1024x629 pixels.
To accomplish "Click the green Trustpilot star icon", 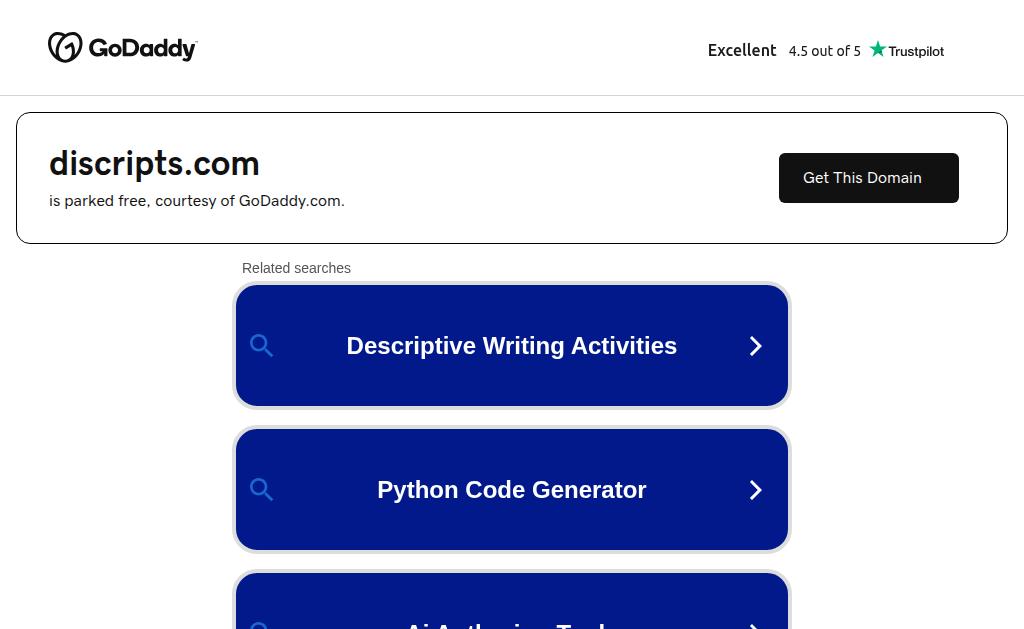I will pyautogui.click(x=878, y=49).
